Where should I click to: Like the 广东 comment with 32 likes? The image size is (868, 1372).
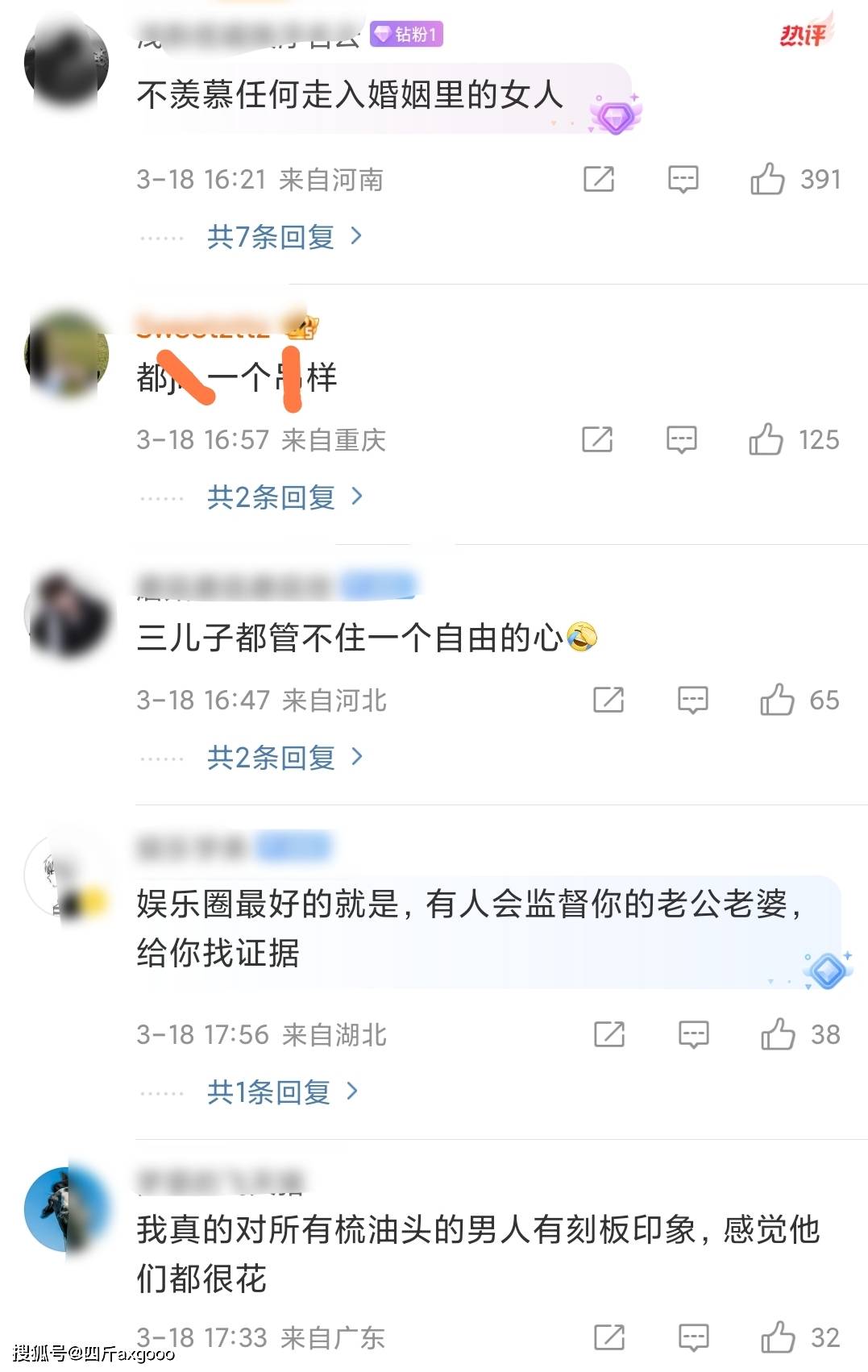pos(778,1337)
